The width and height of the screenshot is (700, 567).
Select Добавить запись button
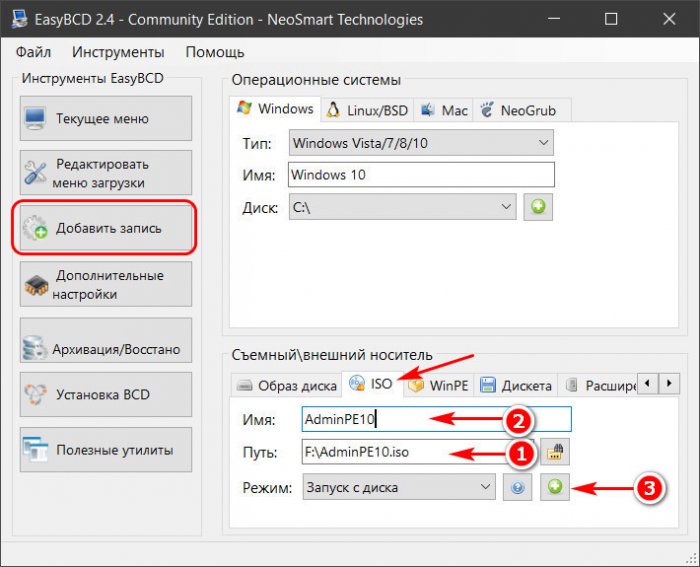[106, 228]
